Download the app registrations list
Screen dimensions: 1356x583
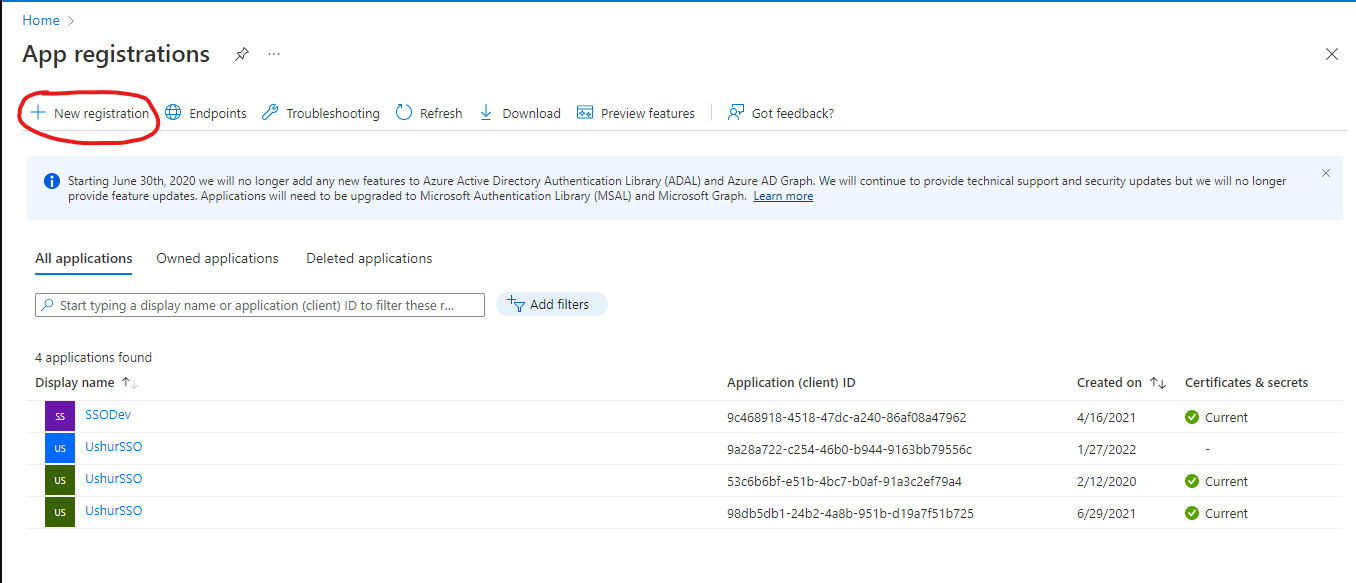point(519,113)
